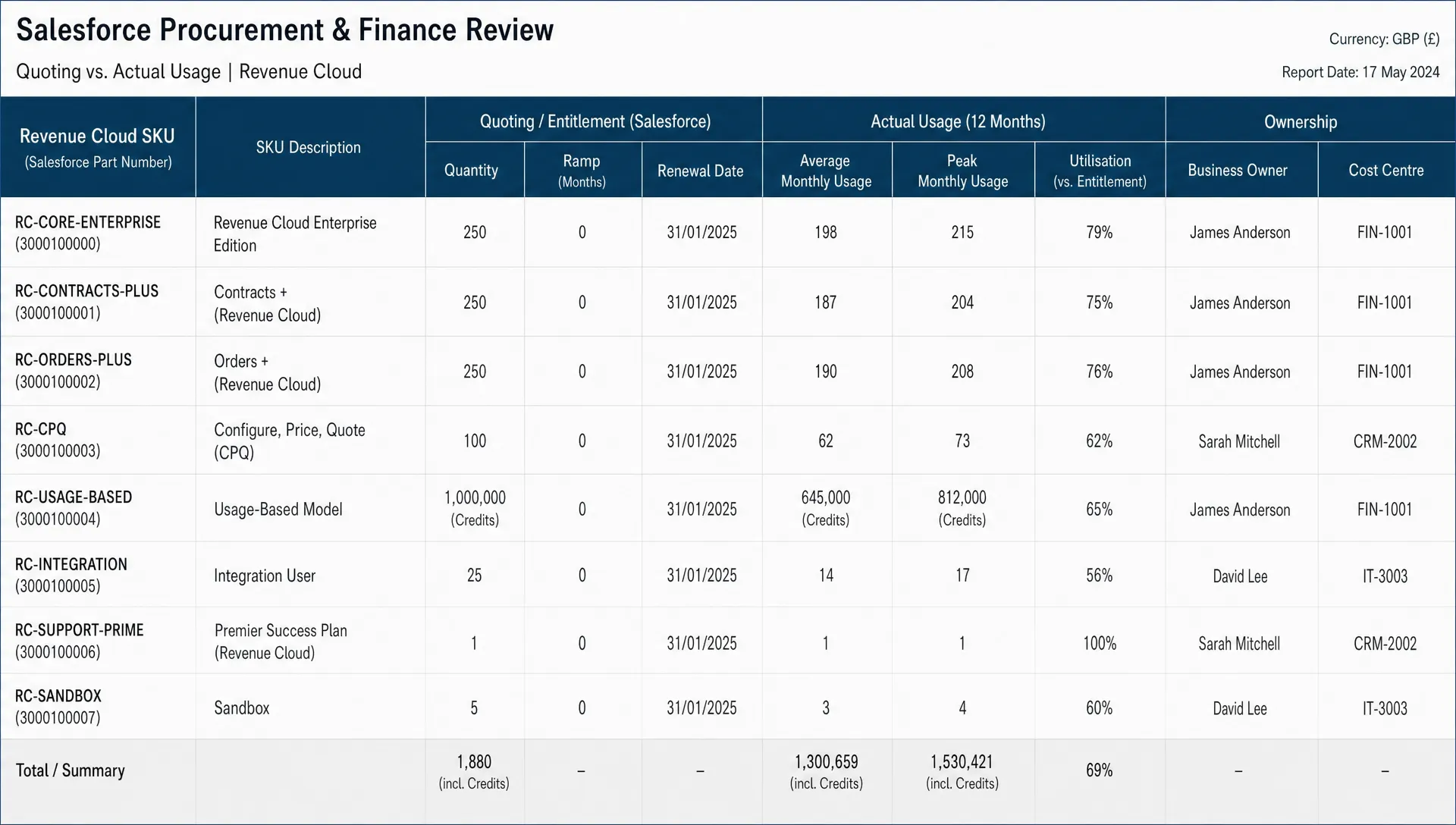Select the quantity 100 for RC-CPQ
This screenshot has width=1456, height=825.
475,441
